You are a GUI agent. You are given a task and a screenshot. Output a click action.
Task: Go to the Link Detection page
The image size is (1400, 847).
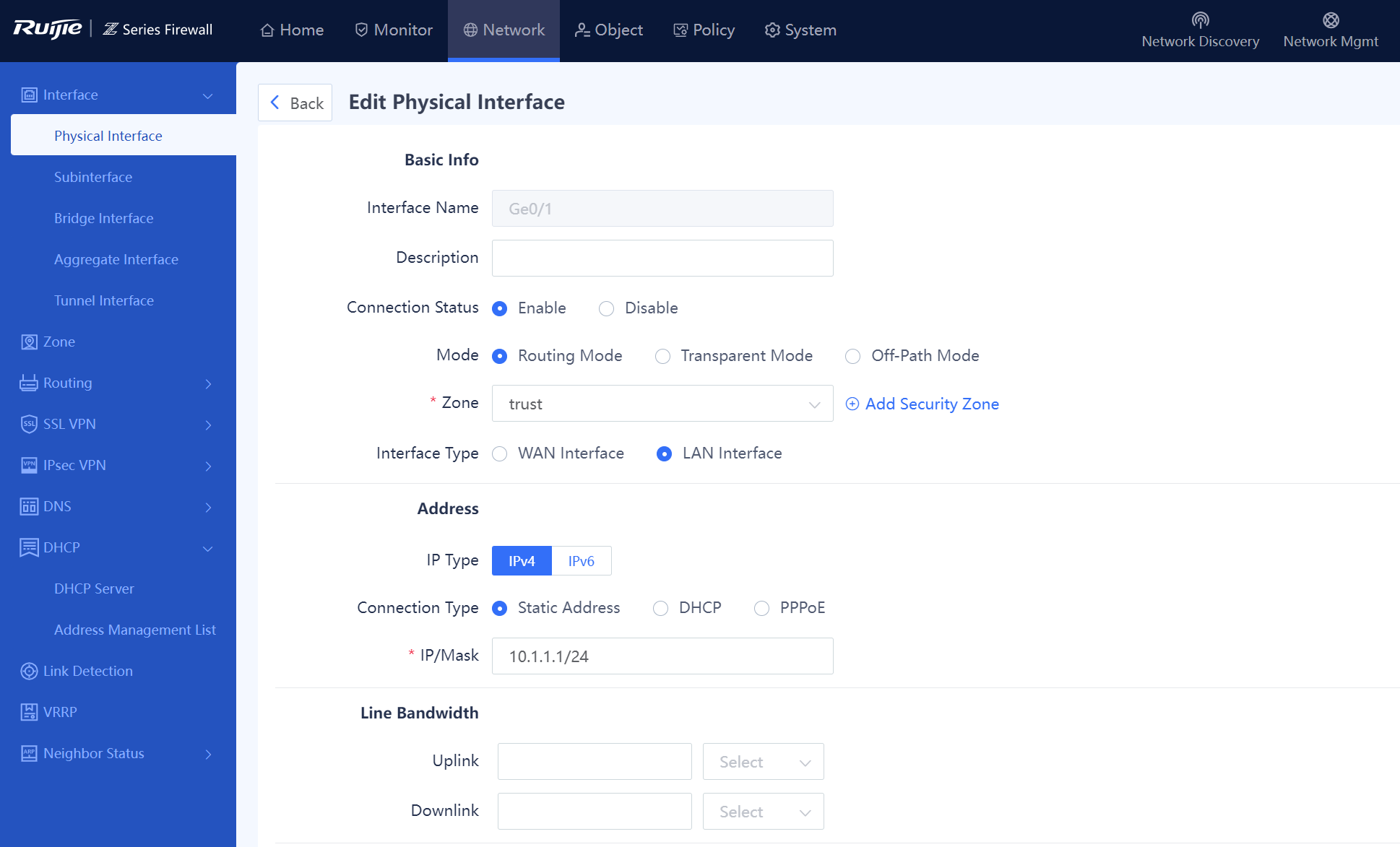coord(88,671)
